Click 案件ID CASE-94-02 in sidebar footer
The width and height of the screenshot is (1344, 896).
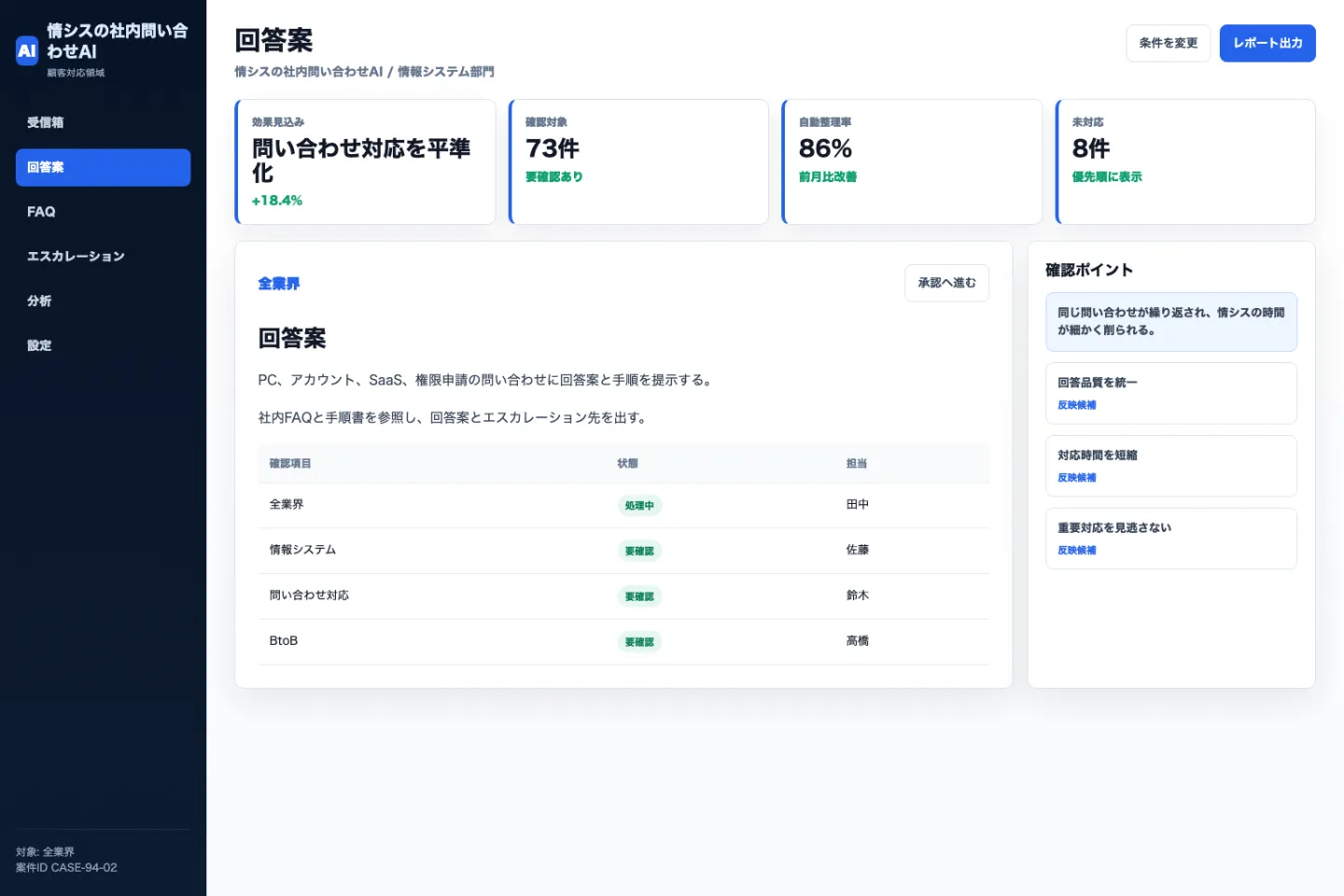pos(66,868)
